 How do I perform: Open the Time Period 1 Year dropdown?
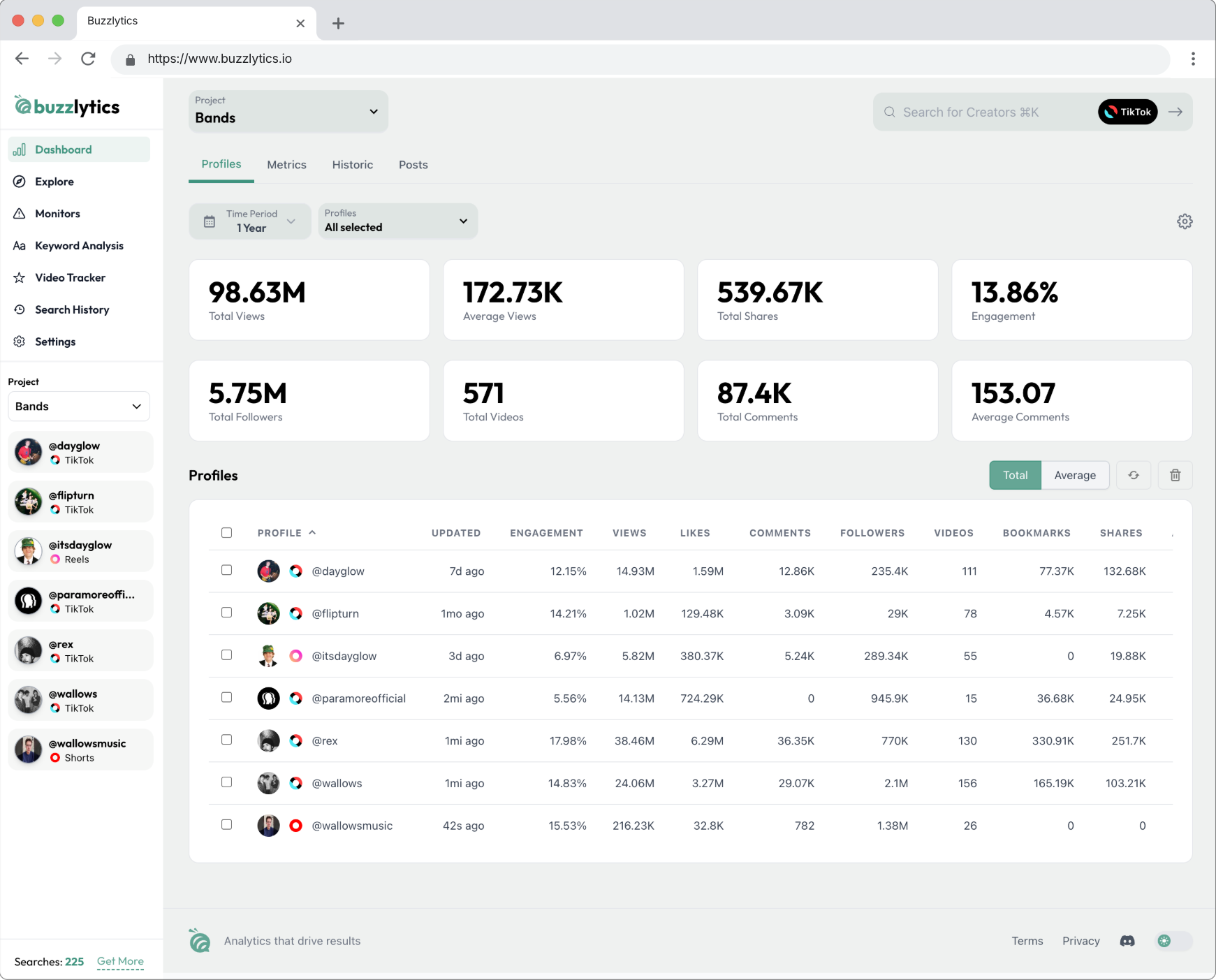pyautogui.click(x=250, y=221)
